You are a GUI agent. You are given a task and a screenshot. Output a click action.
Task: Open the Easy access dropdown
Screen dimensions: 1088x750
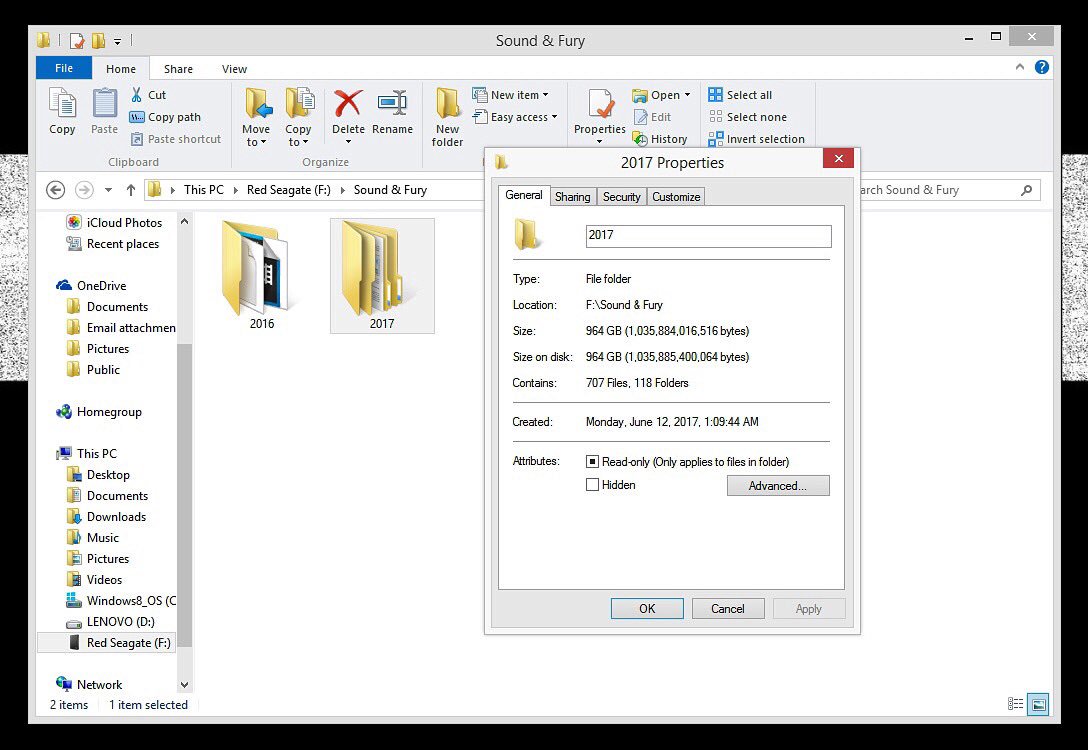(x=515, y=117)
